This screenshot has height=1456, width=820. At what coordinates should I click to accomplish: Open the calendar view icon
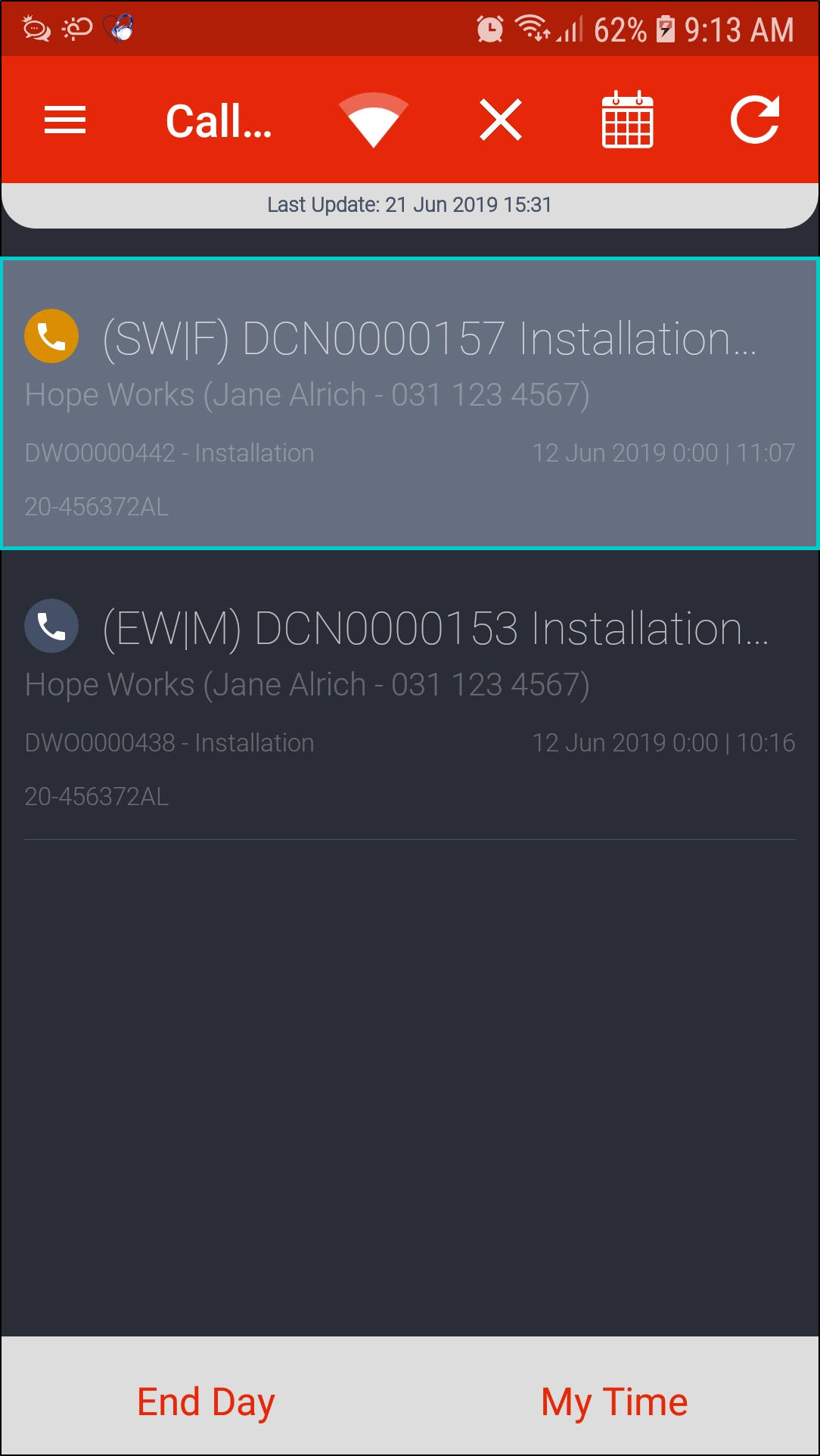coord(627,120)
